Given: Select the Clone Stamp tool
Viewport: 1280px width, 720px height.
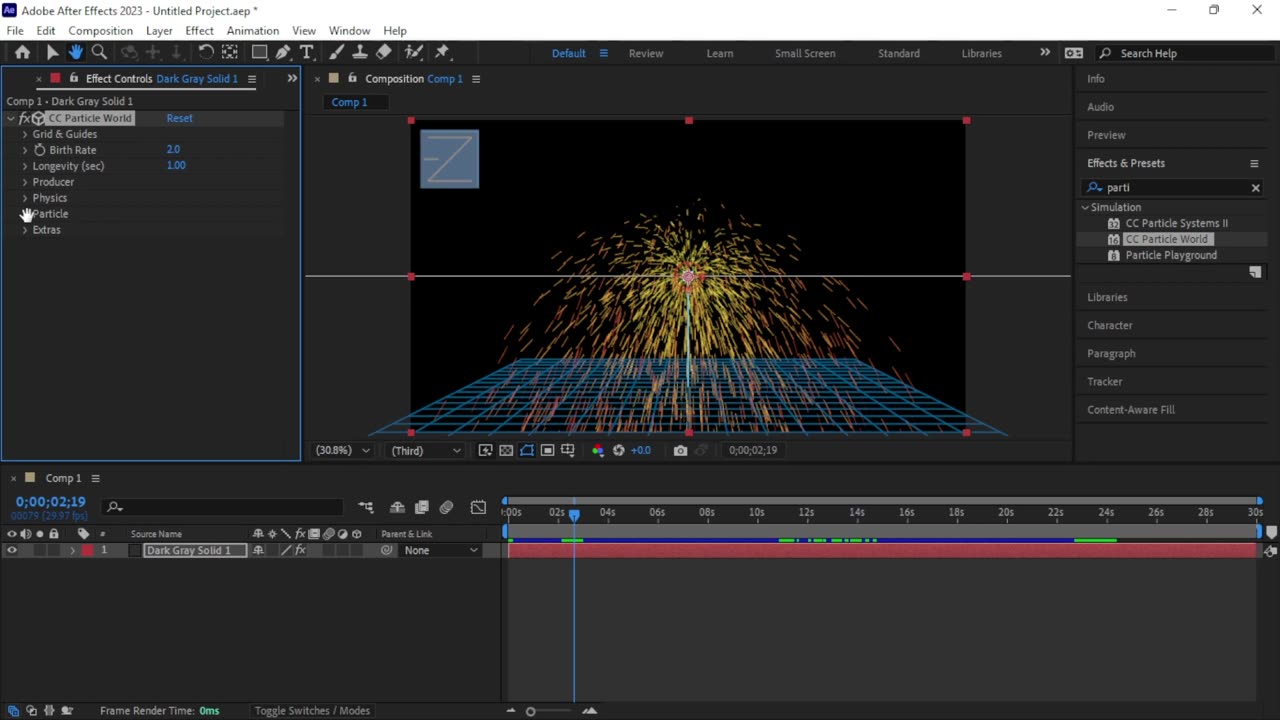Looking at the screenshot, I should click(360, 53).
